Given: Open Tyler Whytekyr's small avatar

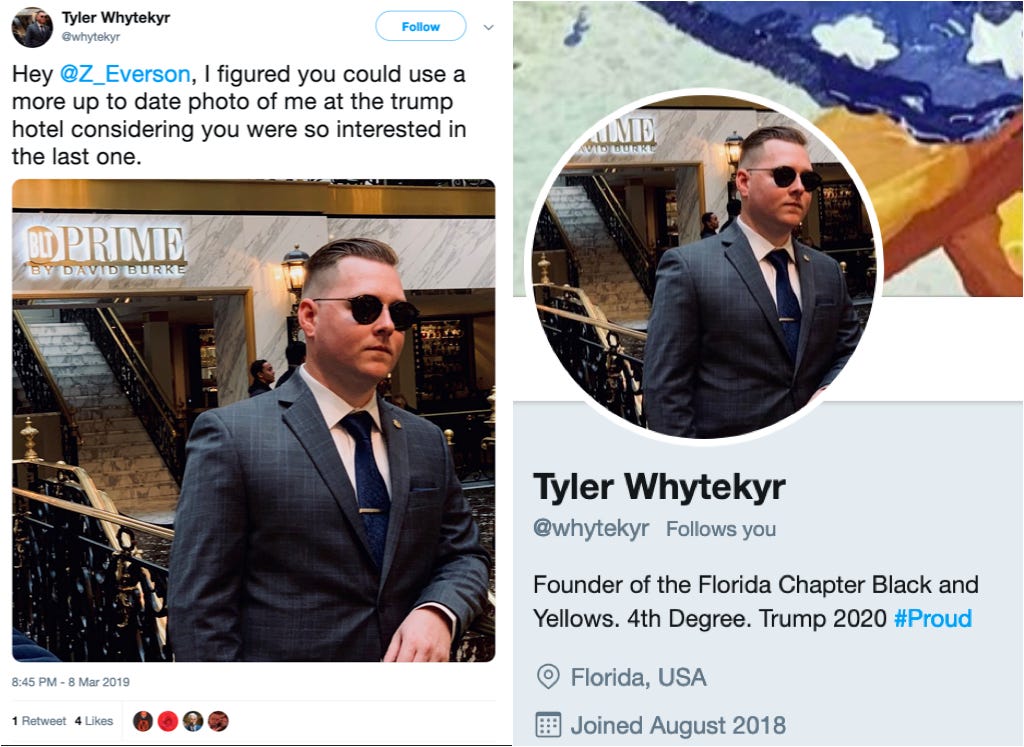Looking at the screenshot, I should coord(31,28).
